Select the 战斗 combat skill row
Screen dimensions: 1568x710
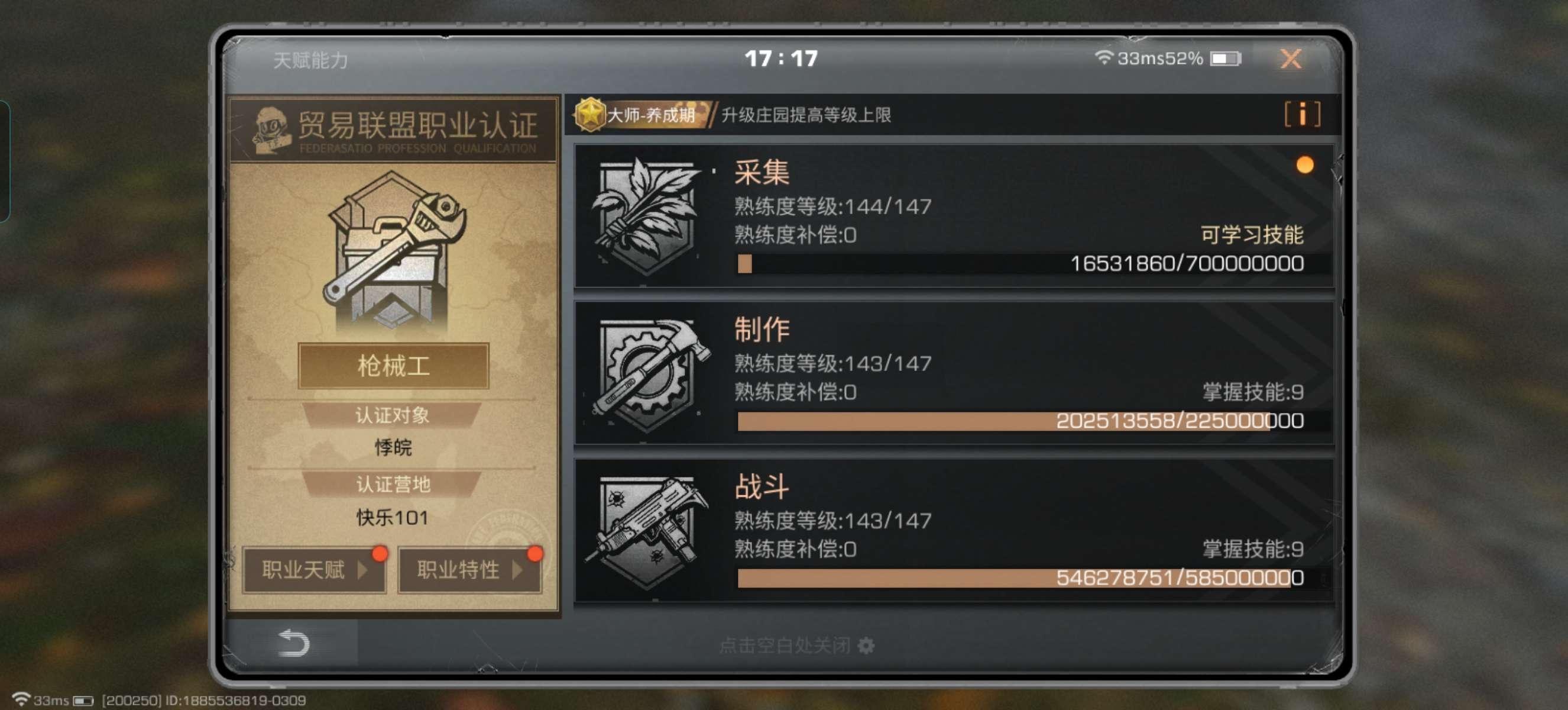954,530
